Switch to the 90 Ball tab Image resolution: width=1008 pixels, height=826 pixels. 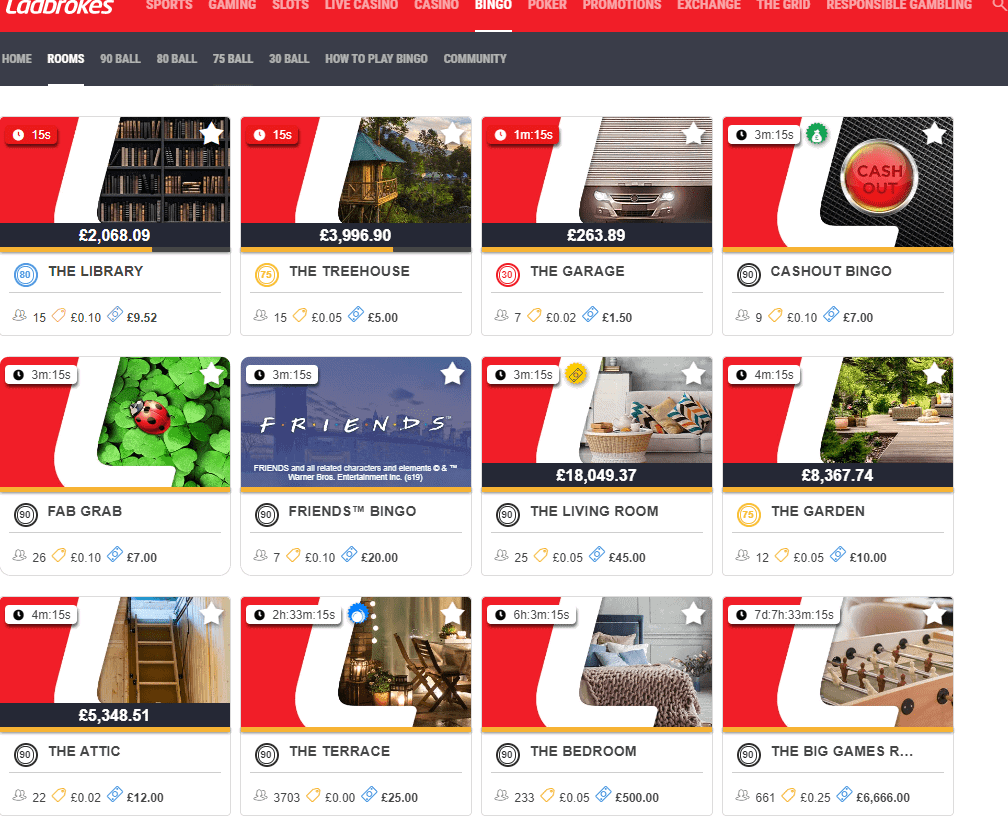[x=120, y=58]
